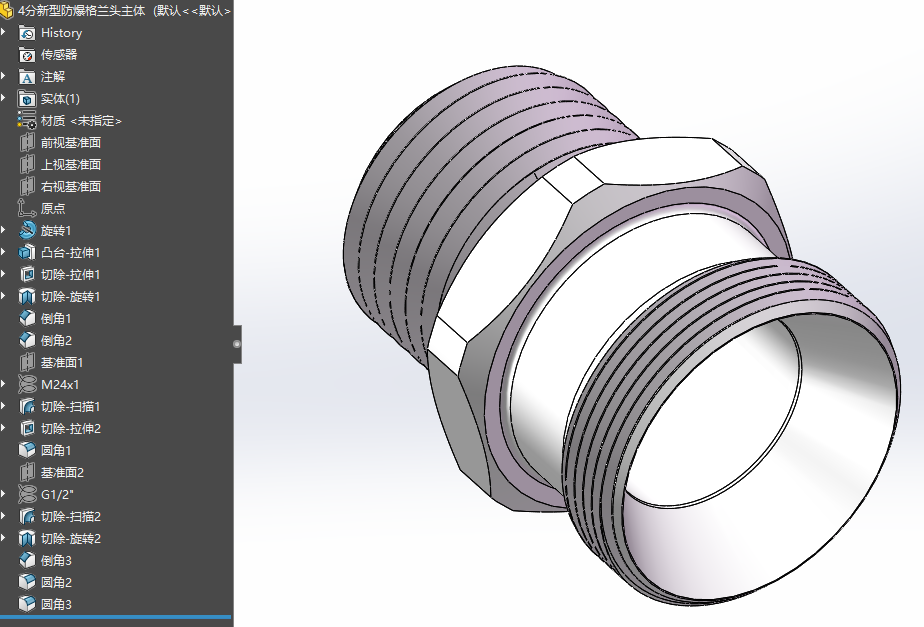
Task: Click the M24x1 label
Action: [60, 385]
